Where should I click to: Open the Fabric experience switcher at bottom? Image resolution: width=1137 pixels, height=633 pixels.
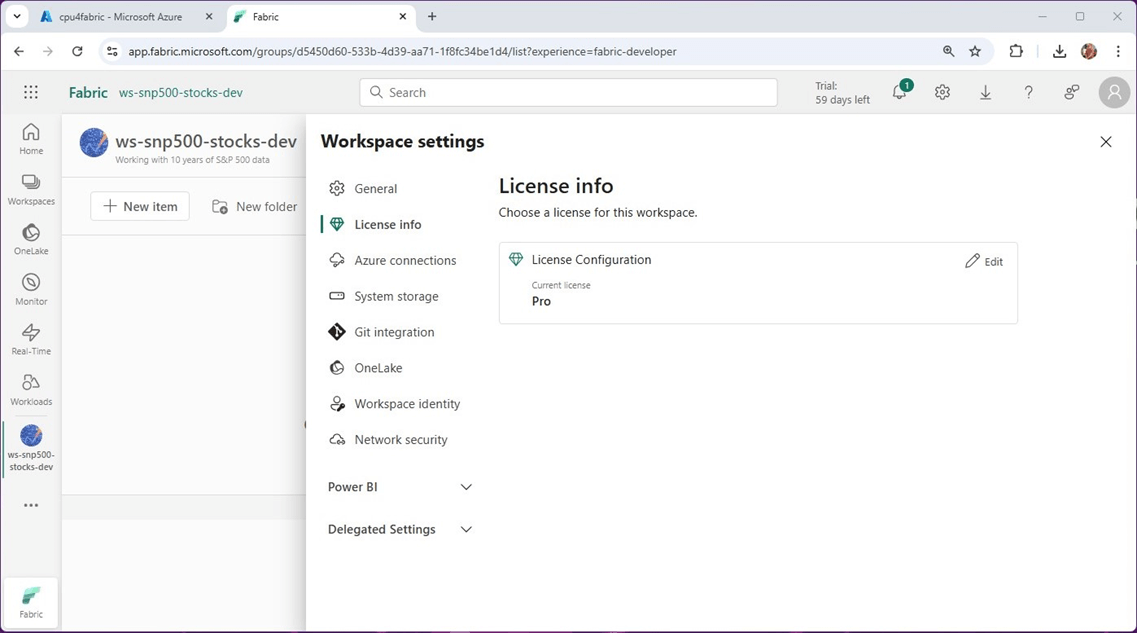click(30, 603)
